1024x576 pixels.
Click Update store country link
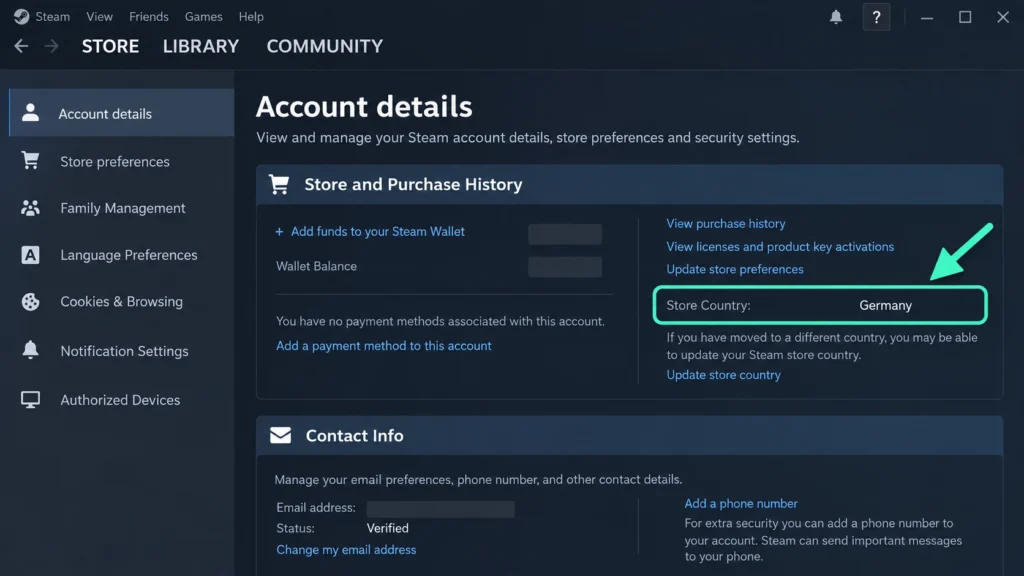pos(723,375)
